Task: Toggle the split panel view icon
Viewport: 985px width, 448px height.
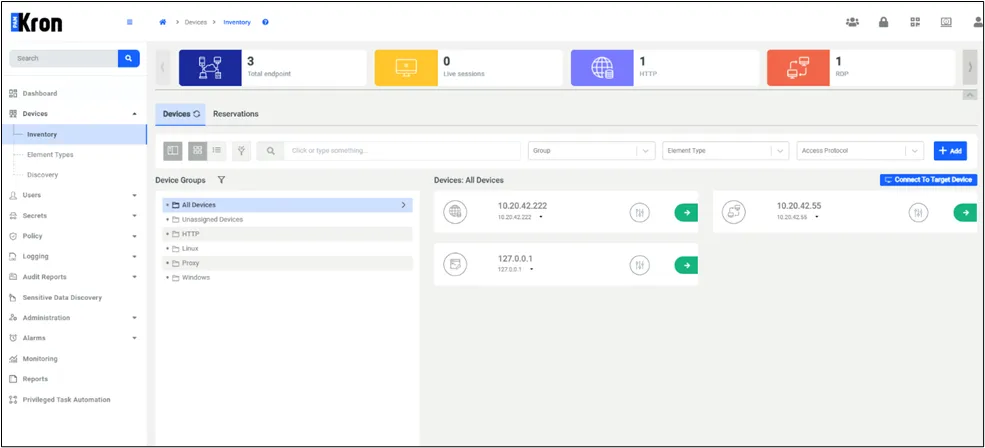Action: point(173,151)
